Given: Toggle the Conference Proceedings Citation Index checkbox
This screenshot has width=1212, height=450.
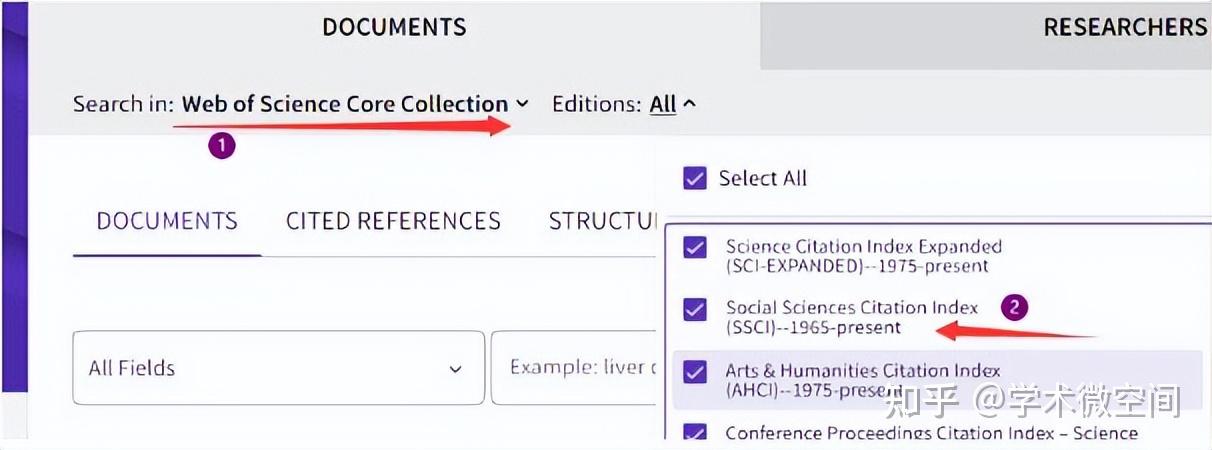Looking at the screenshot, I should [694, 433].
